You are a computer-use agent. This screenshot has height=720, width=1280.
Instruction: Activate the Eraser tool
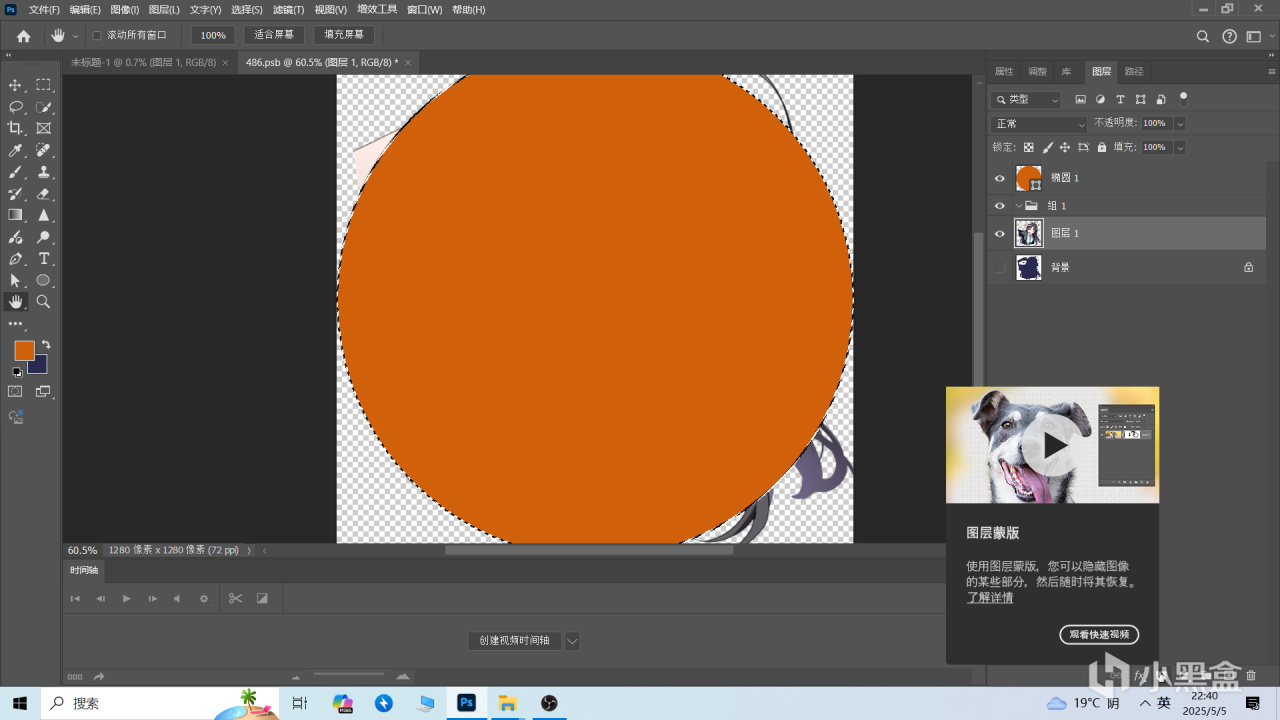click(44, 194)
